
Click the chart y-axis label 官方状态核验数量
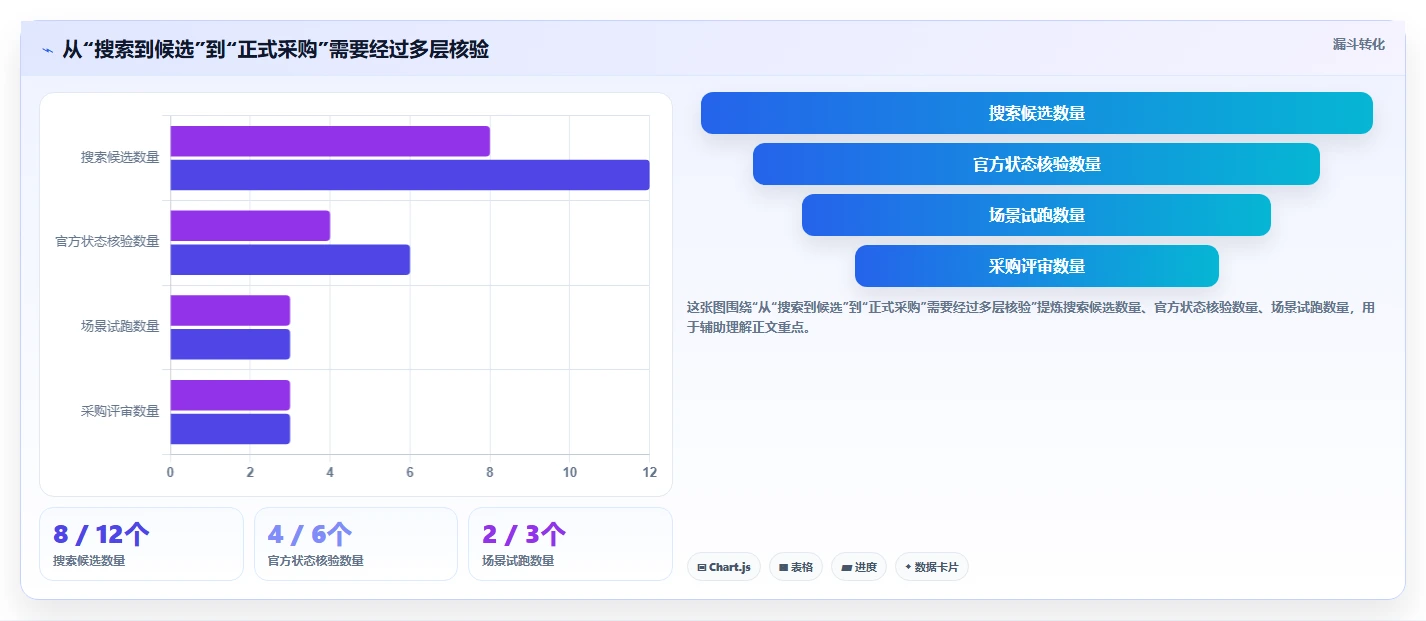(107, 242)
